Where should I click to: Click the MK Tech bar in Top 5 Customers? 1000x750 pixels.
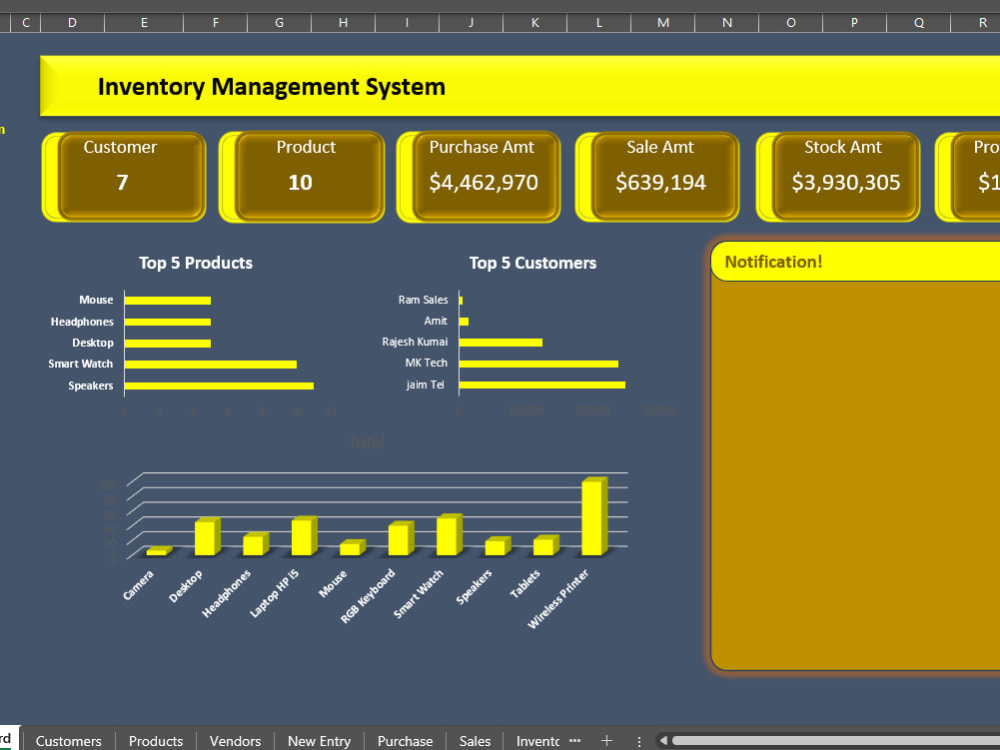(539, 364)
